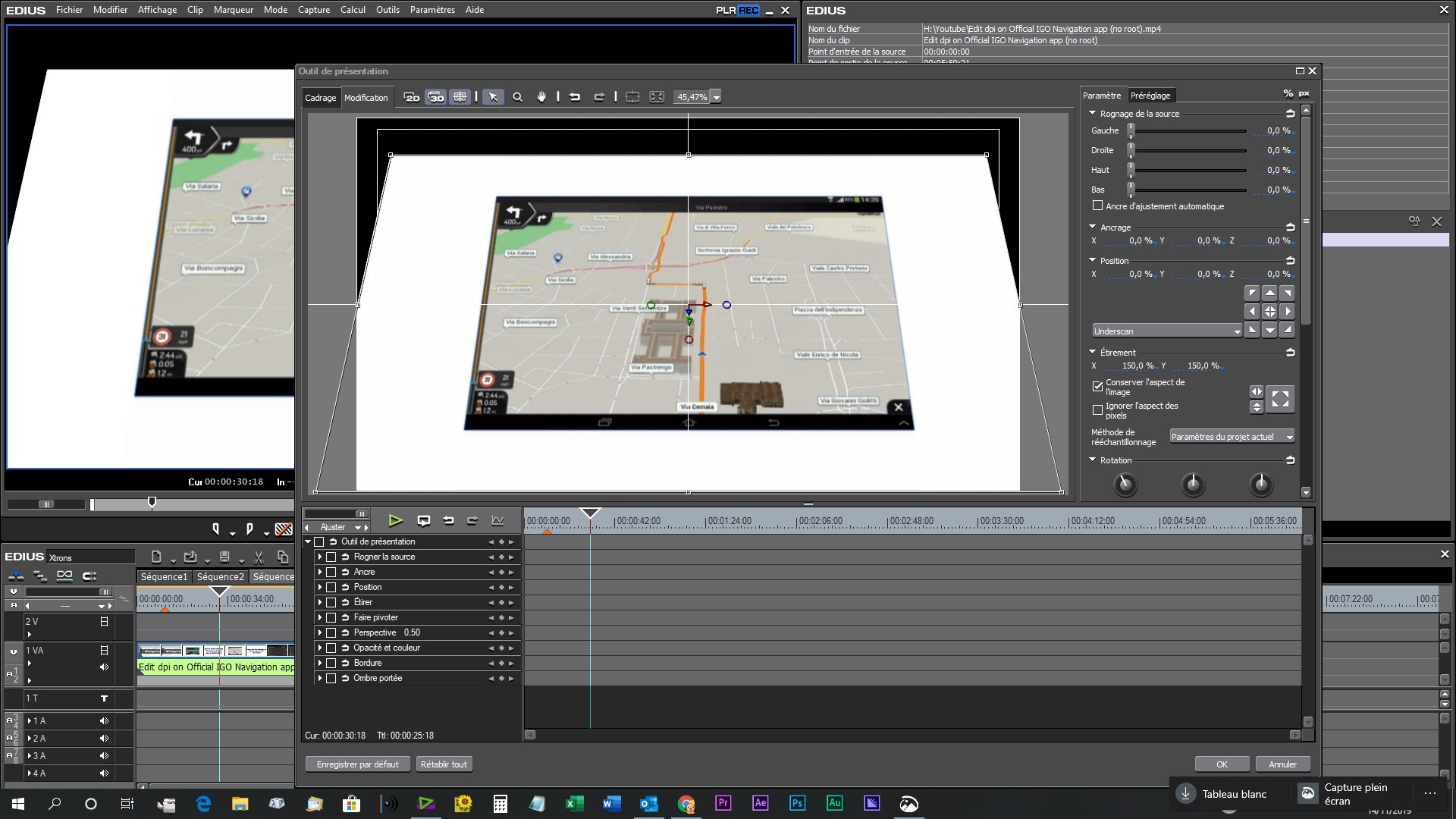
Task: Switch units to percent in parameter panel
Action: pos(1288,93)
